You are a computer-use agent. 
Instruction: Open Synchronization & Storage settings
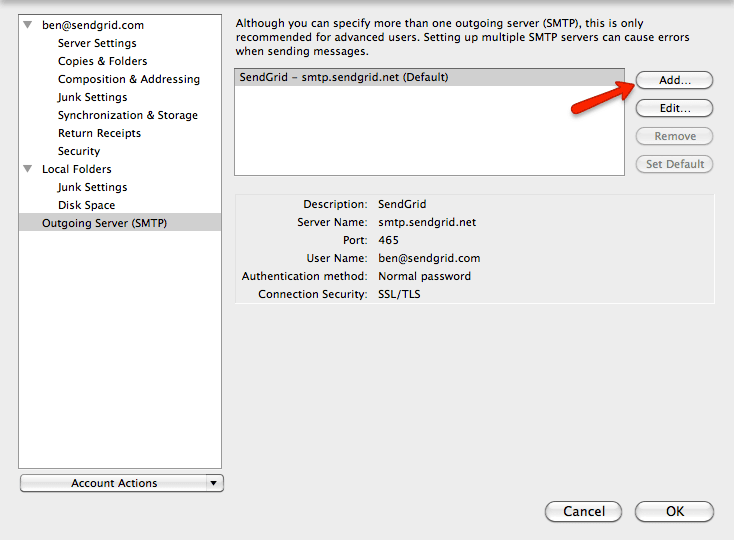[x=127, y=115]
